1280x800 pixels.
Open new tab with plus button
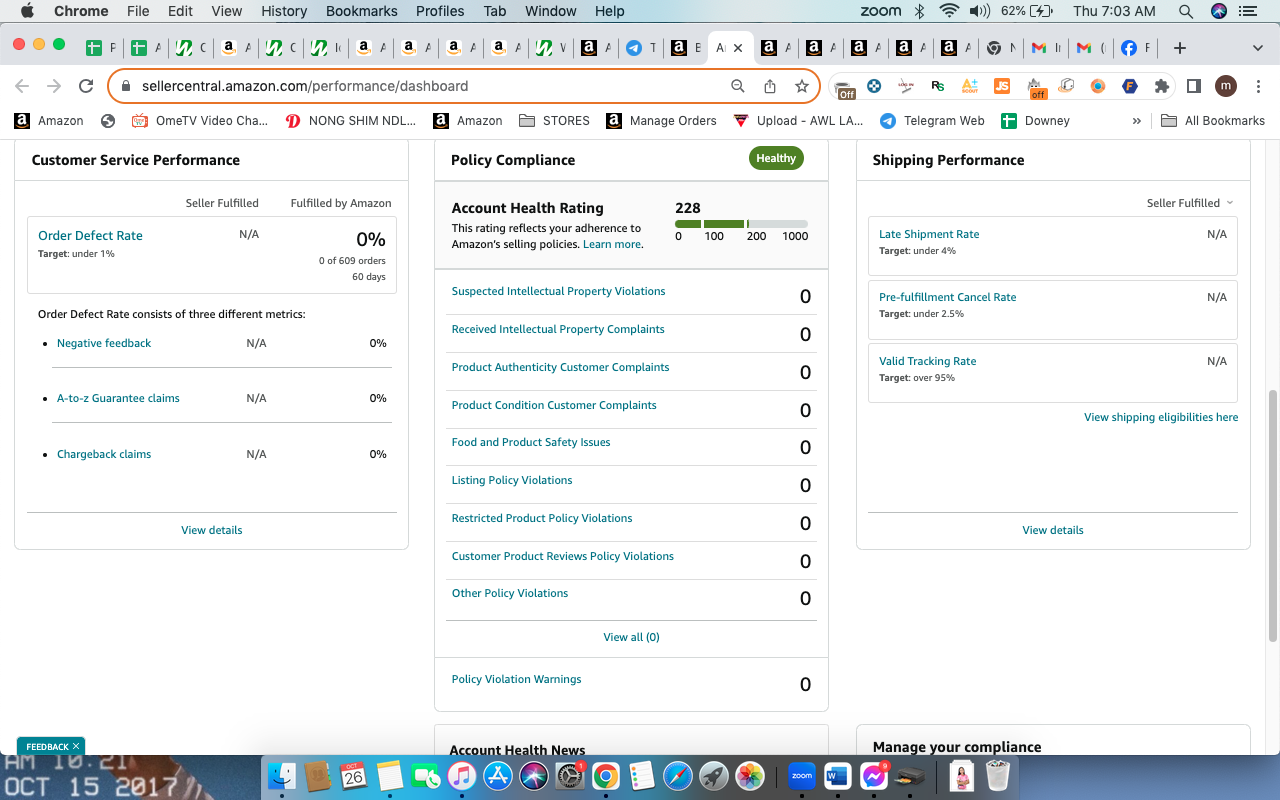click(x=1180, y=48)
